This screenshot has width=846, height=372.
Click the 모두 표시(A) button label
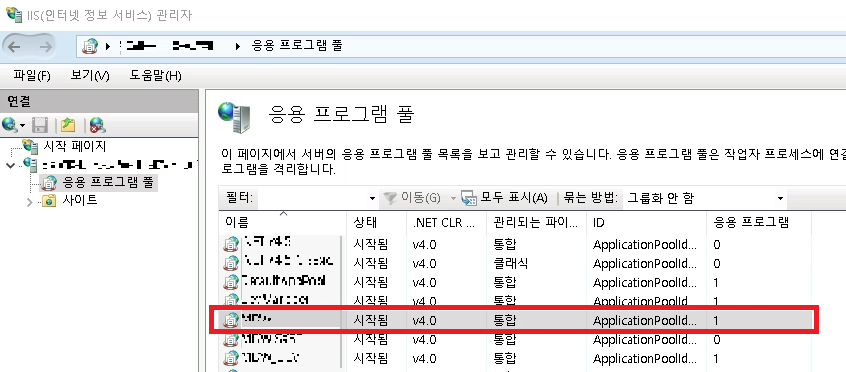(x=514, y=198)
